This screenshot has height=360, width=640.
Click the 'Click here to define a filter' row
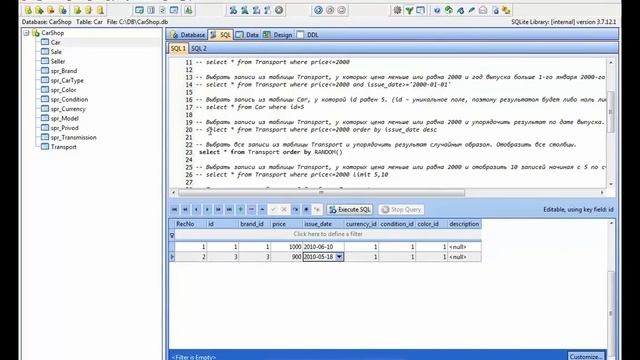[x=328, y=234]
